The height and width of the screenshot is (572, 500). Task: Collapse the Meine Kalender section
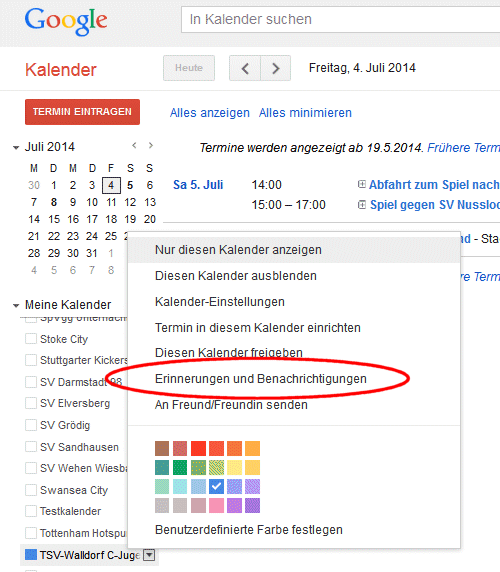(16, 305)
